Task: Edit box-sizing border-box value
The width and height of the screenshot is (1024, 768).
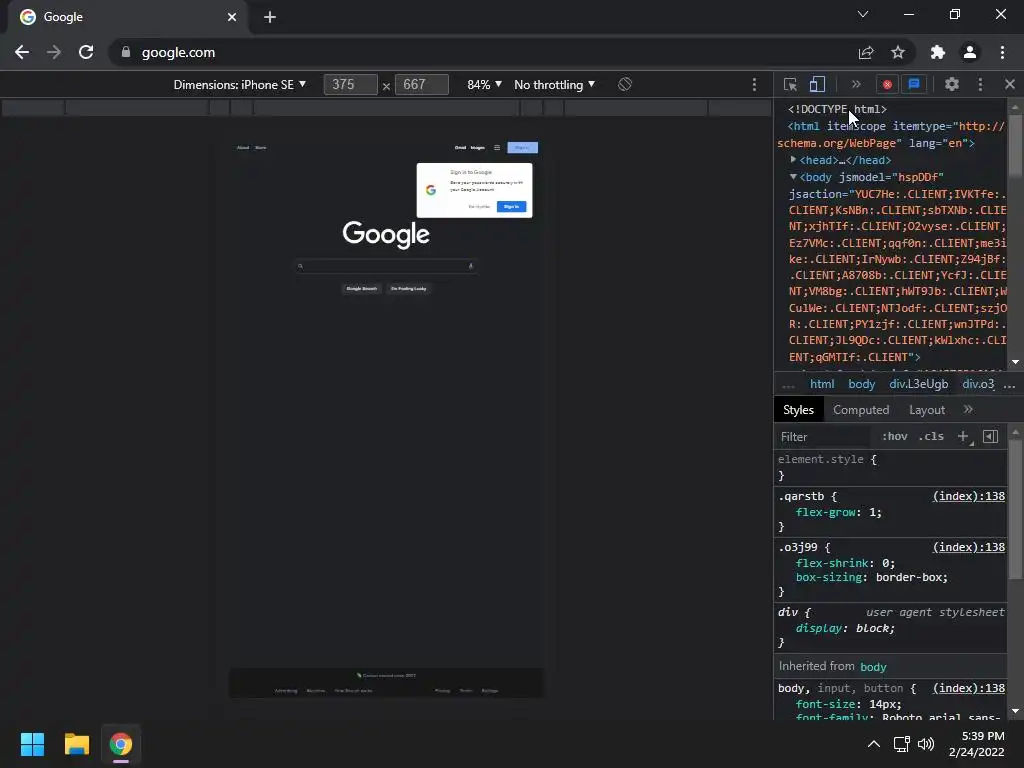Action: click(x=908, y=577)
